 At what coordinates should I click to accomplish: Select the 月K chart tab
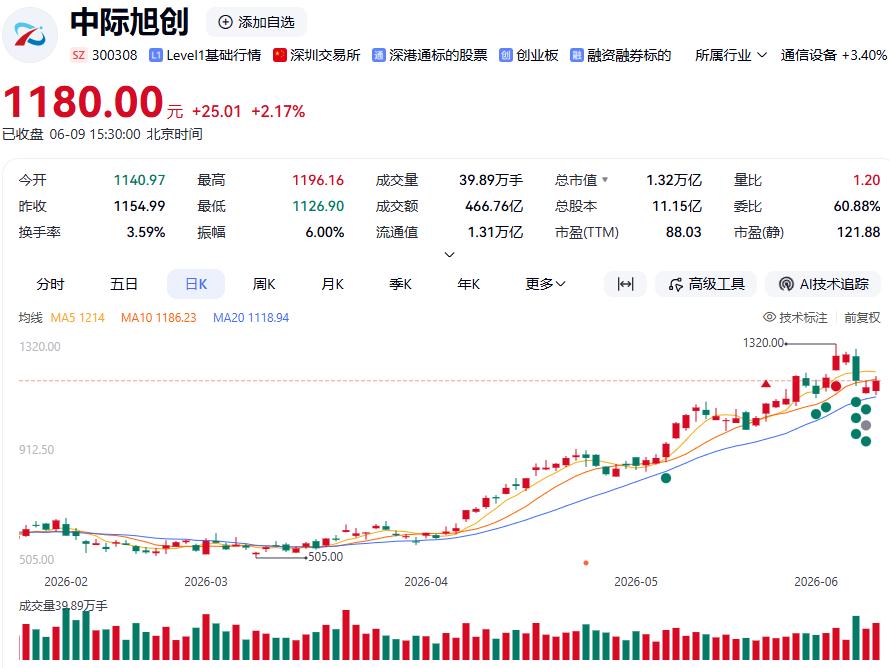(332, 284)
